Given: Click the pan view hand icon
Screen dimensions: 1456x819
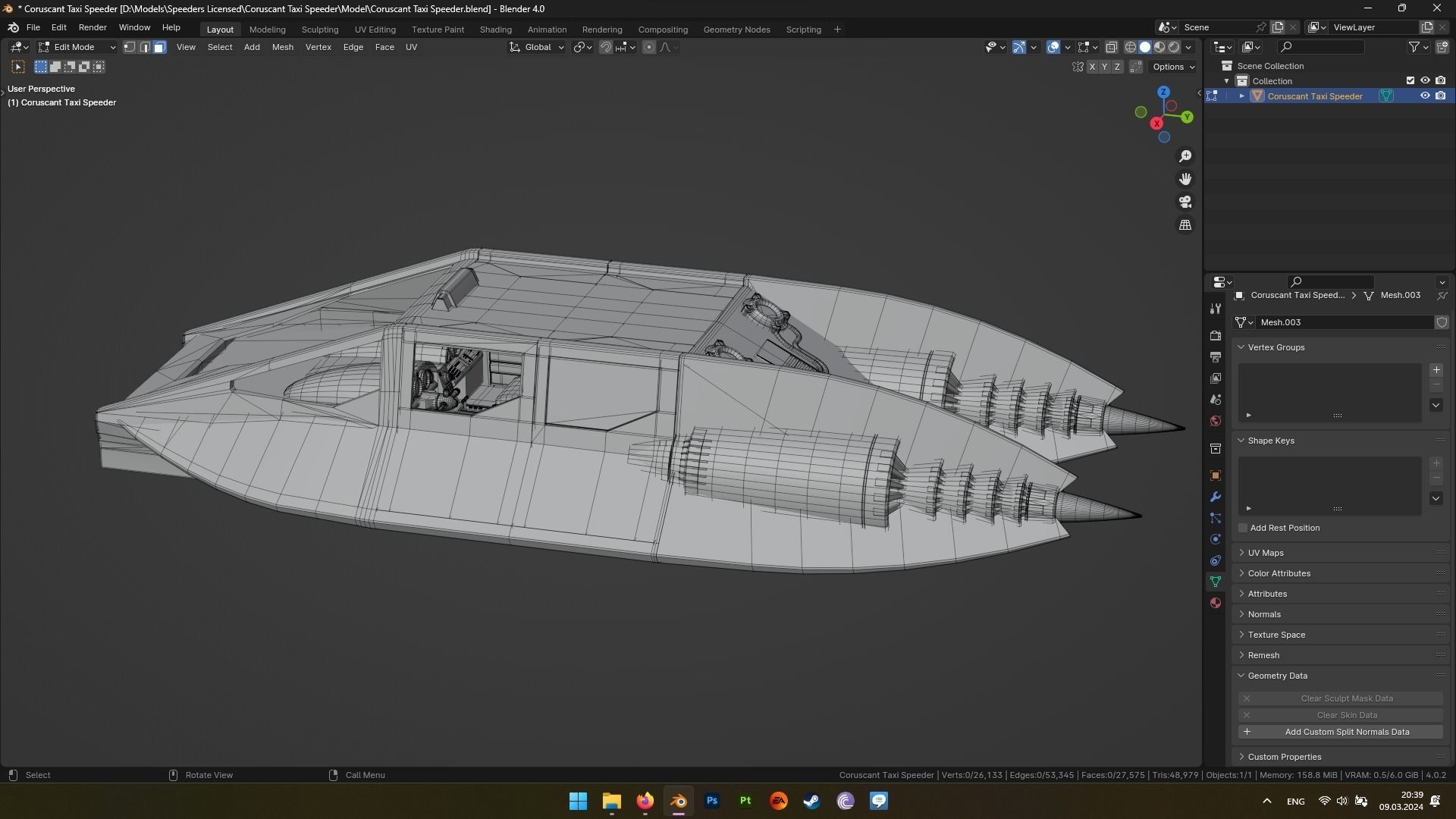Looking at the screenshot, I should (x=1185, y=179).
